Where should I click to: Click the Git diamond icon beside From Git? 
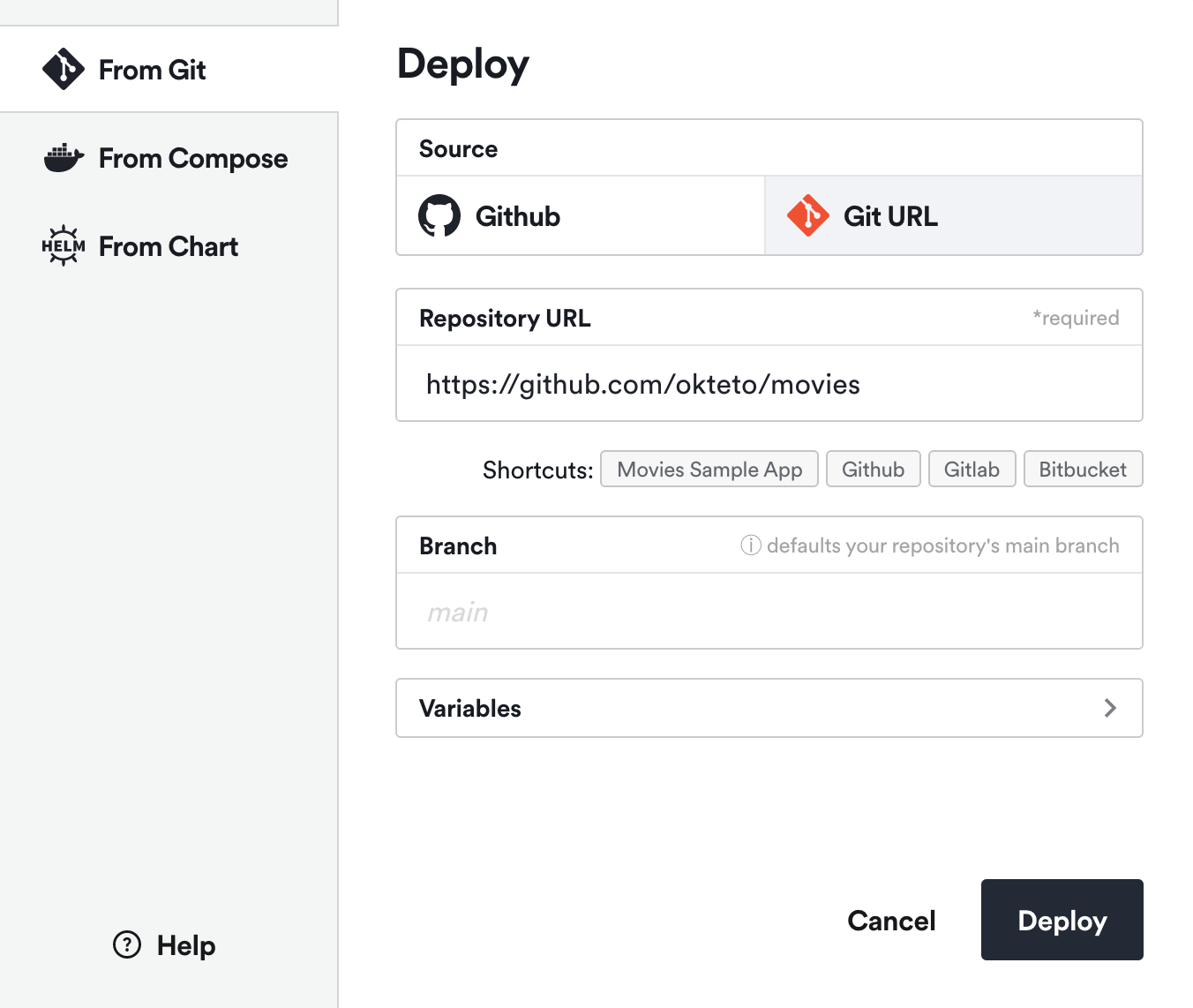click(x=64, y=69)
